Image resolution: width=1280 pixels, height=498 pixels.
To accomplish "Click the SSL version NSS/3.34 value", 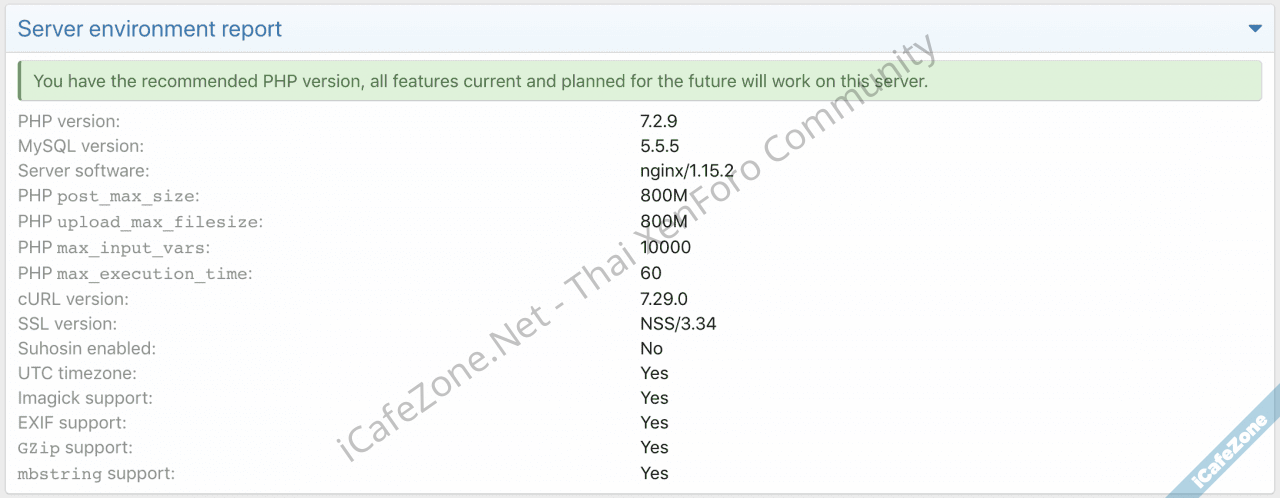I will pos(678,323).
